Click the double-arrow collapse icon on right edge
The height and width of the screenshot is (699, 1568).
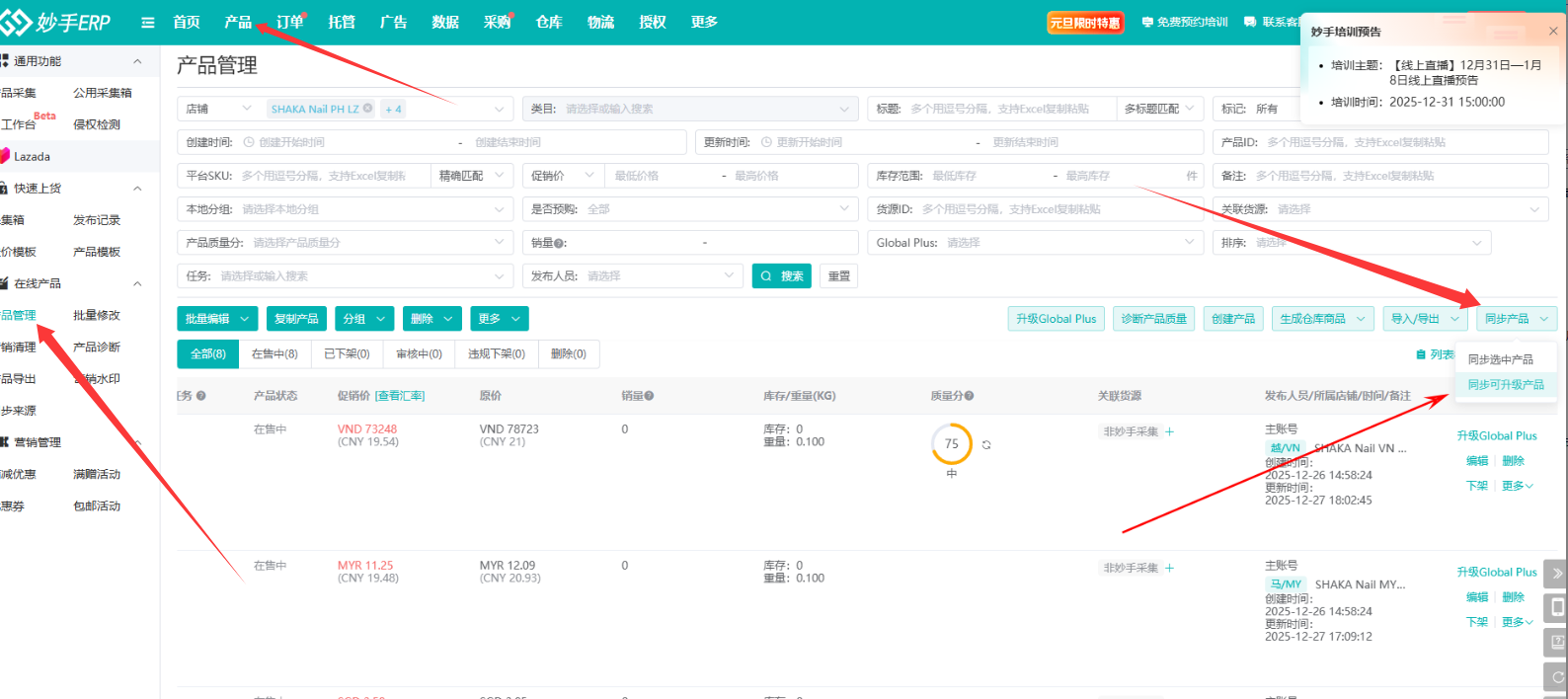[1557, 574]
